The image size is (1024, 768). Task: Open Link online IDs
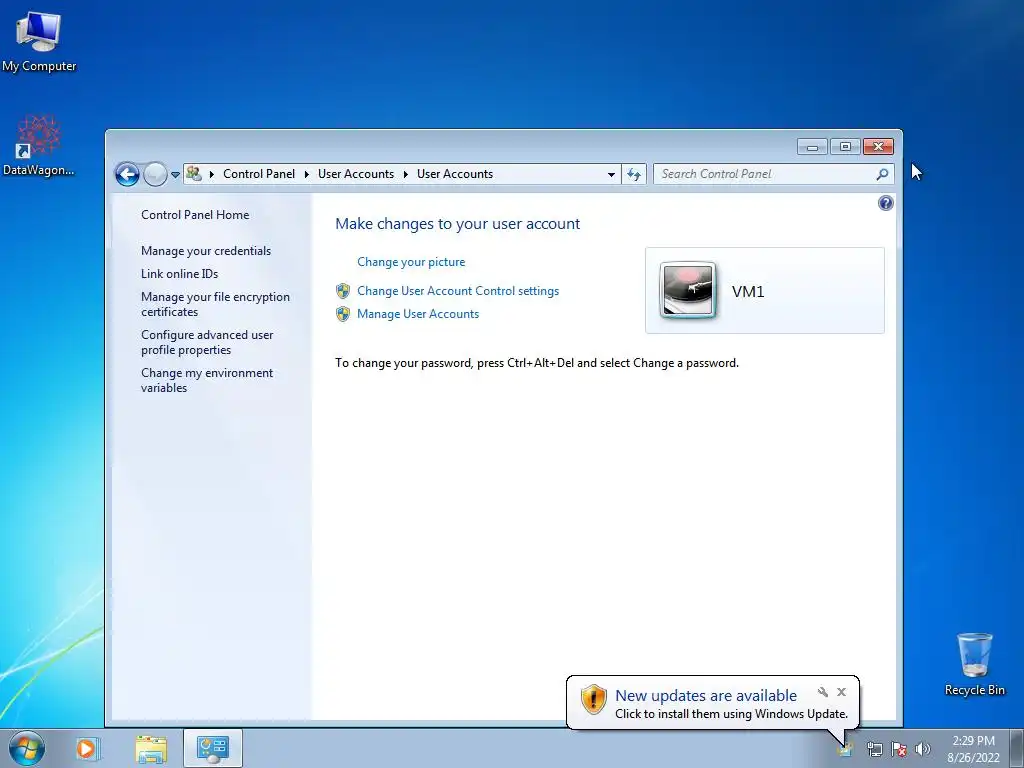coord(180,274)
